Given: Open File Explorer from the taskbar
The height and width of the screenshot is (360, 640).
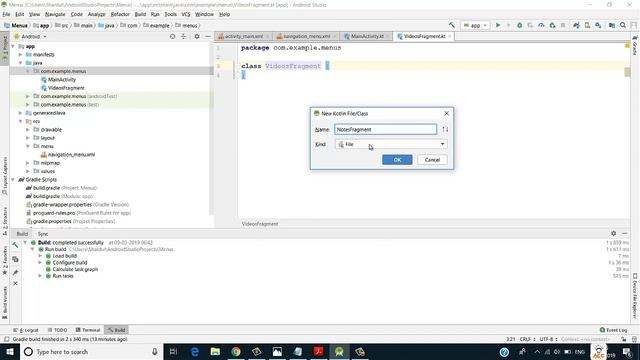Looking at the screenshot, I should tap(215, 351).
